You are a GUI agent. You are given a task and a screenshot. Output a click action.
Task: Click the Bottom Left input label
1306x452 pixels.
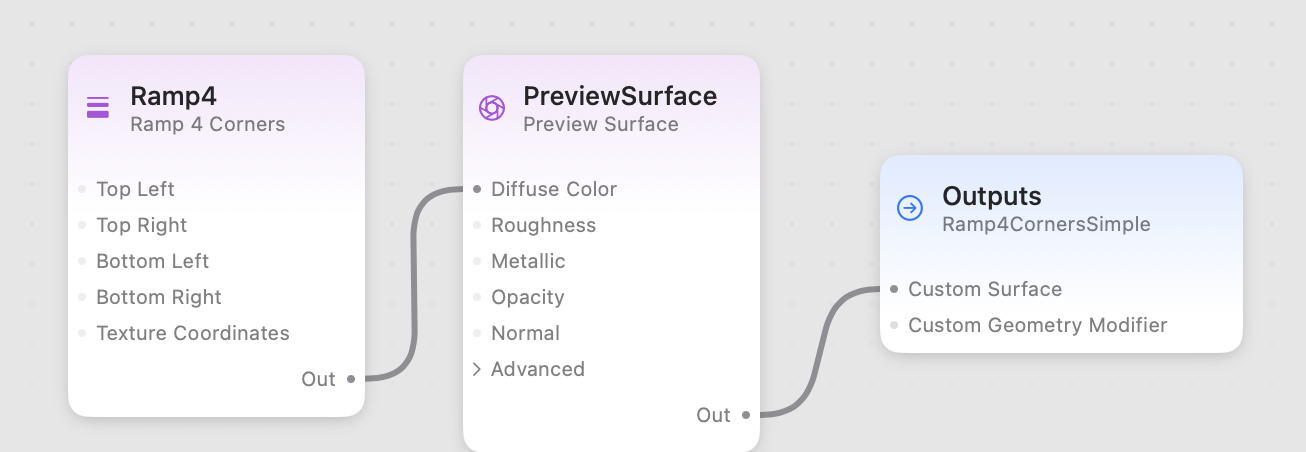click(152, 261)
